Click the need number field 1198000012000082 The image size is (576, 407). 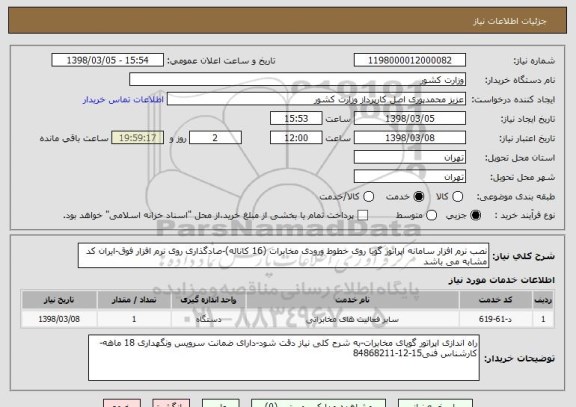point(410,60)
